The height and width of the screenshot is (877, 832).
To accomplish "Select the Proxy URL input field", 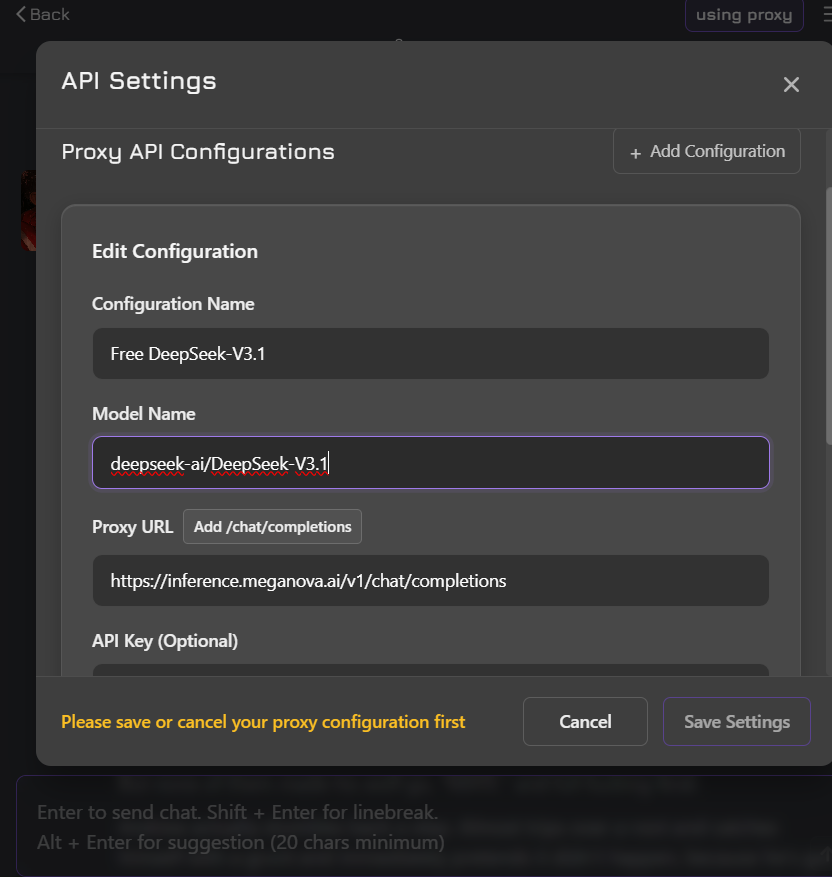I will coord(430,580).
